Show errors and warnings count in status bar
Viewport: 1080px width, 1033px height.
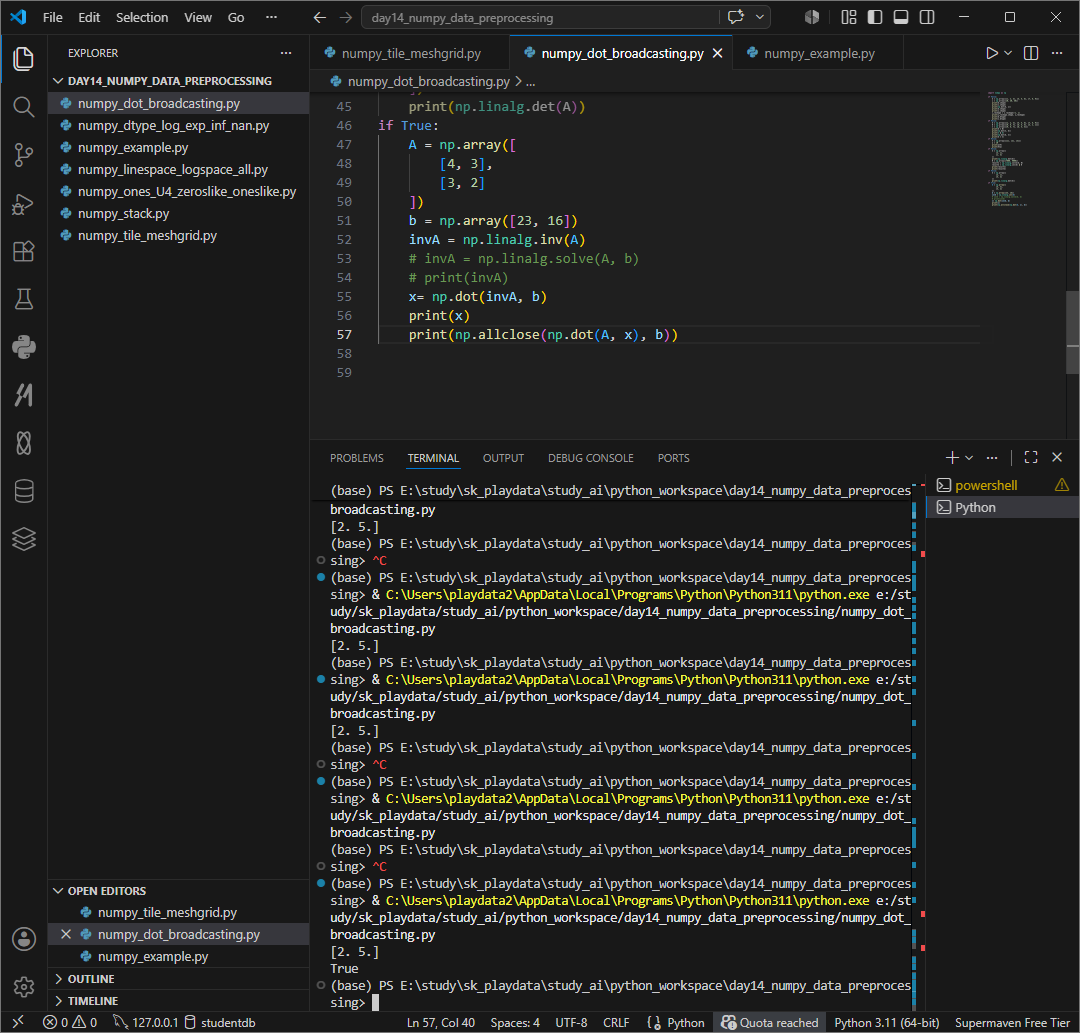(x=70, y=1022)
